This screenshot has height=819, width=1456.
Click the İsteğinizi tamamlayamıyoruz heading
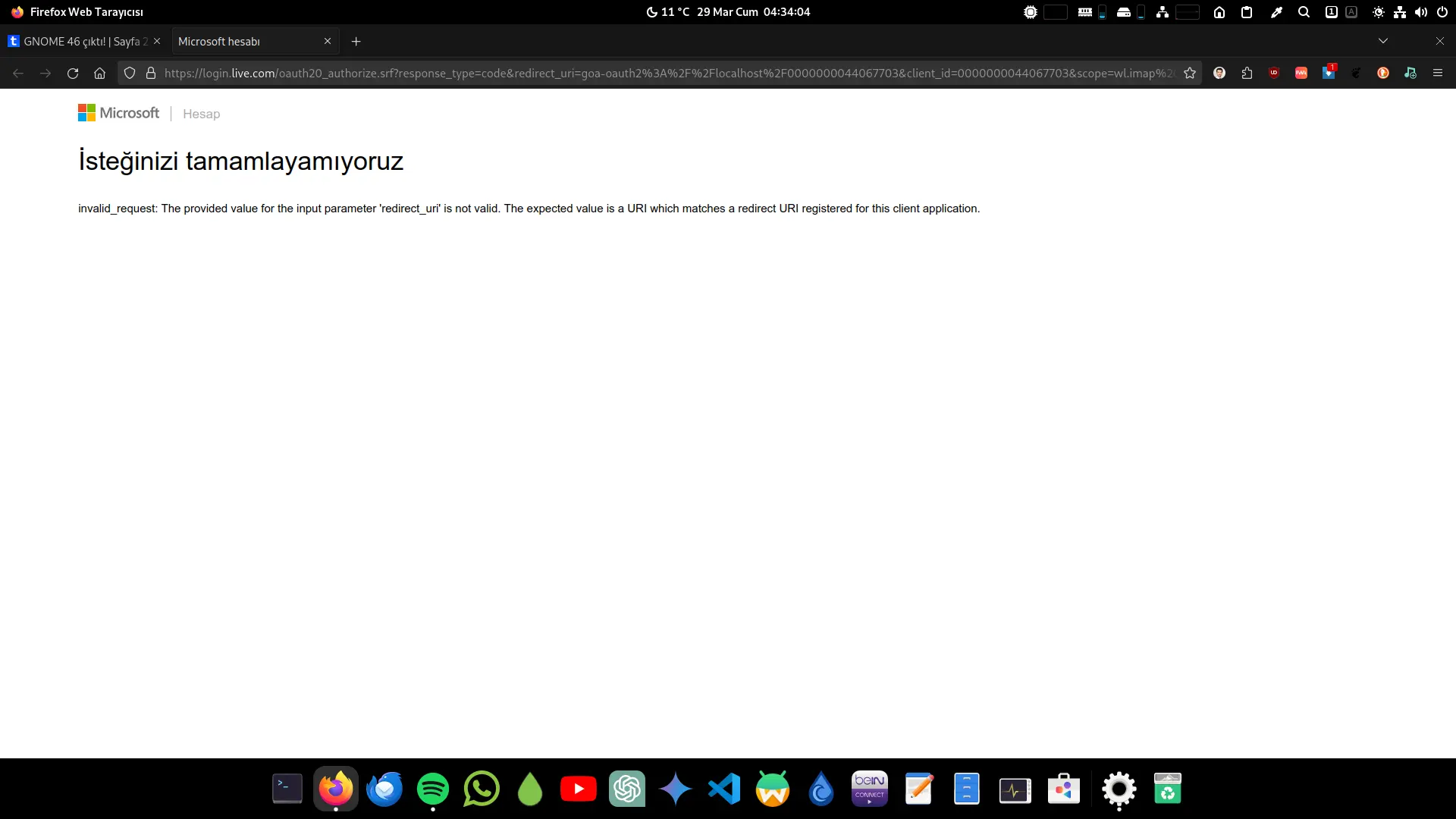point(241,161)
